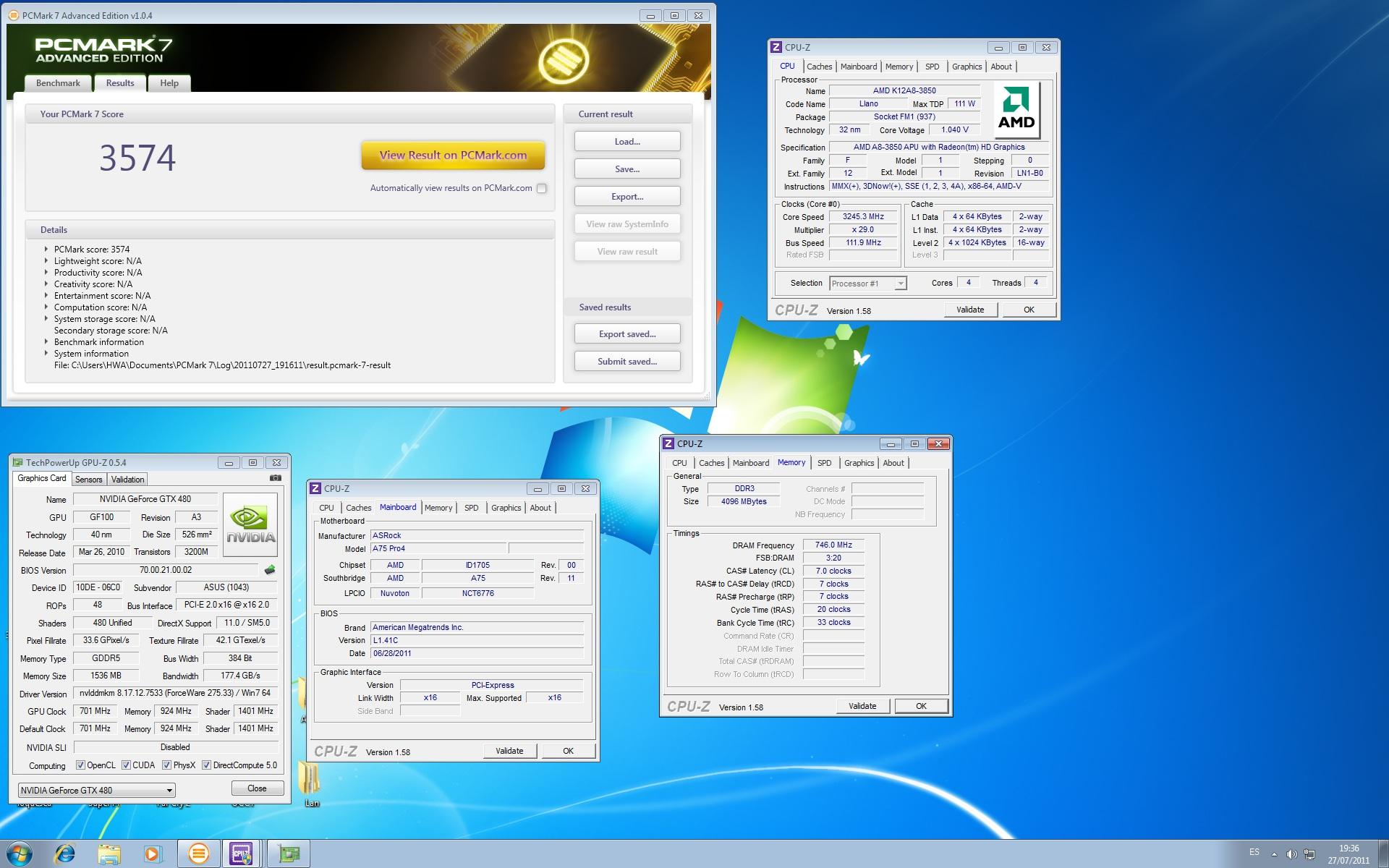Toggle automatically view results on PCMark.com
The width and height of the screenshot is (1389, 868).
coord(542,188)
